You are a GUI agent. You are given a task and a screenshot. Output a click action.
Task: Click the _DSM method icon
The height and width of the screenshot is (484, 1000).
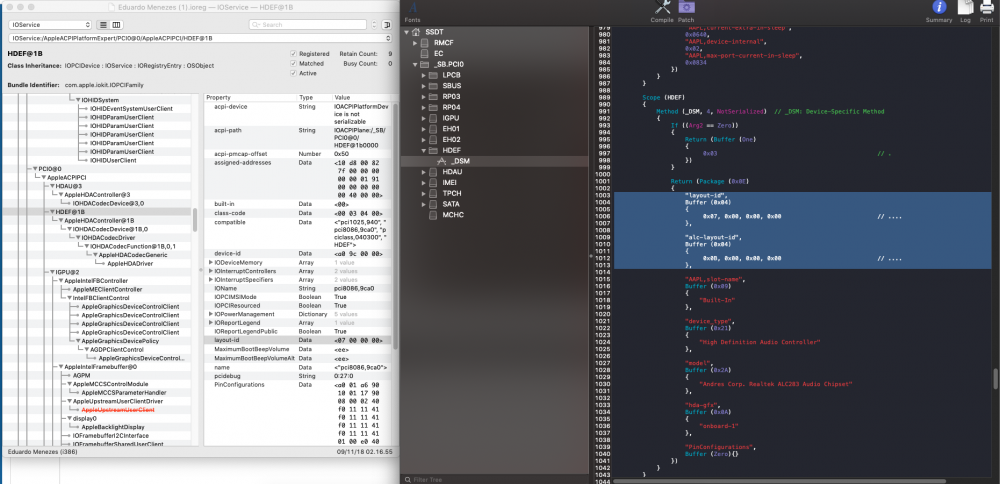442,161
